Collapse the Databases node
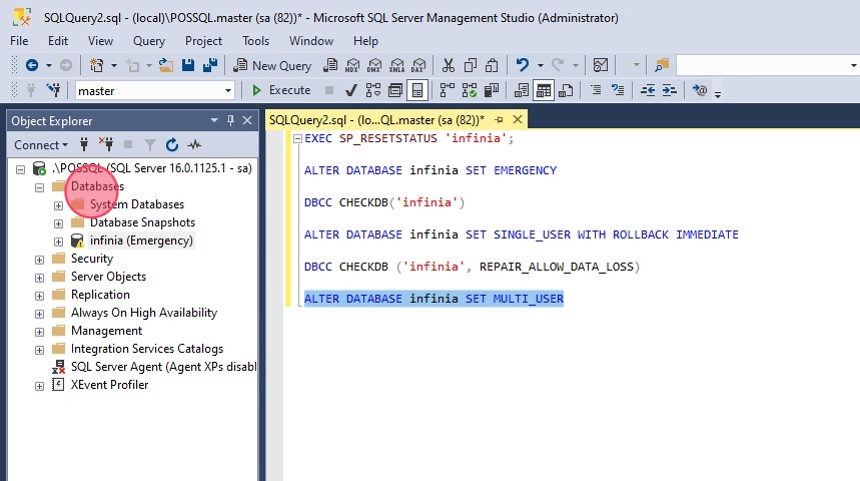Viewport: 860px width, 481px height. coord(39,188)
